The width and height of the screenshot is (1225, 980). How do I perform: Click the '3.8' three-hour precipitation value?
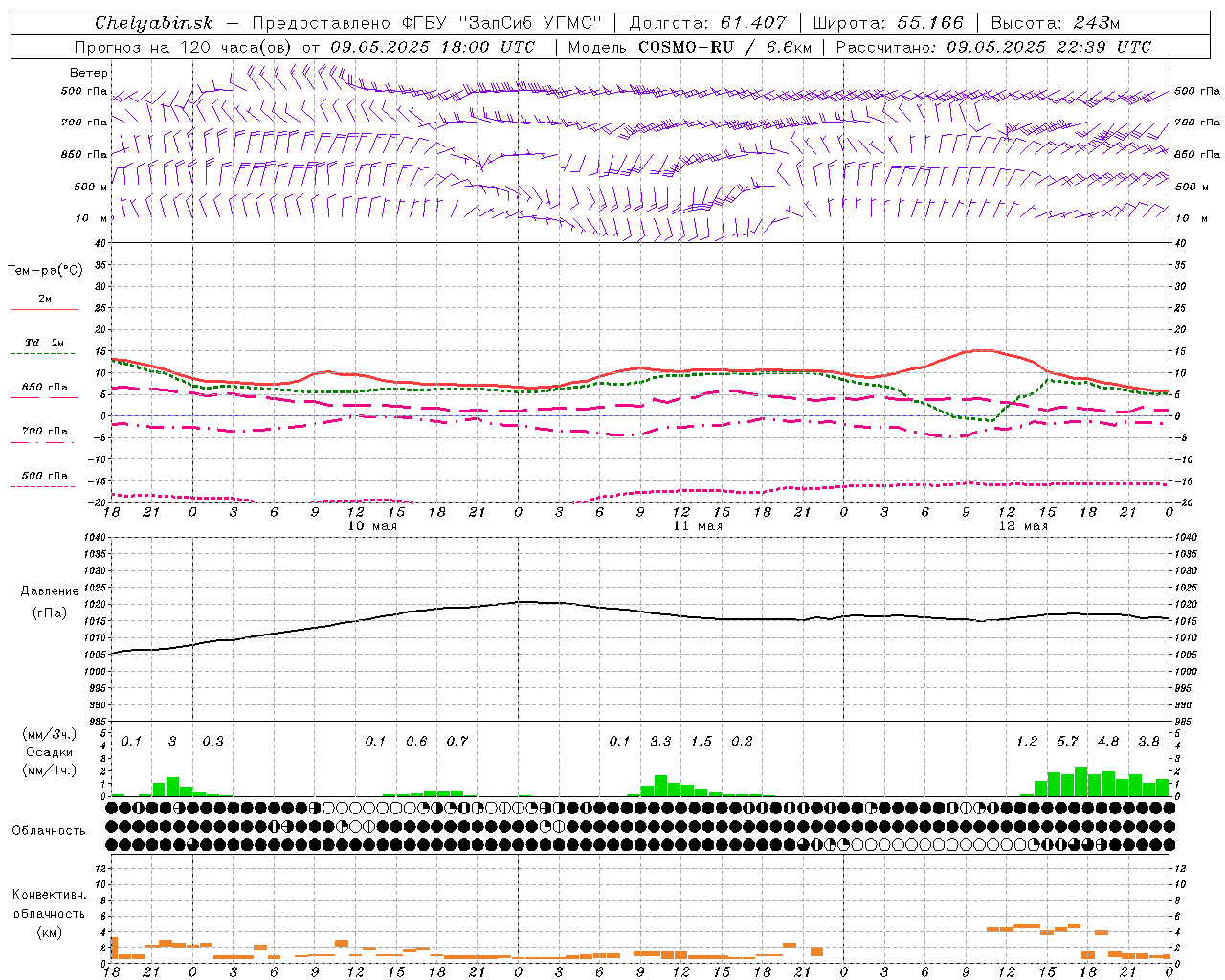tap(1149, 741)
